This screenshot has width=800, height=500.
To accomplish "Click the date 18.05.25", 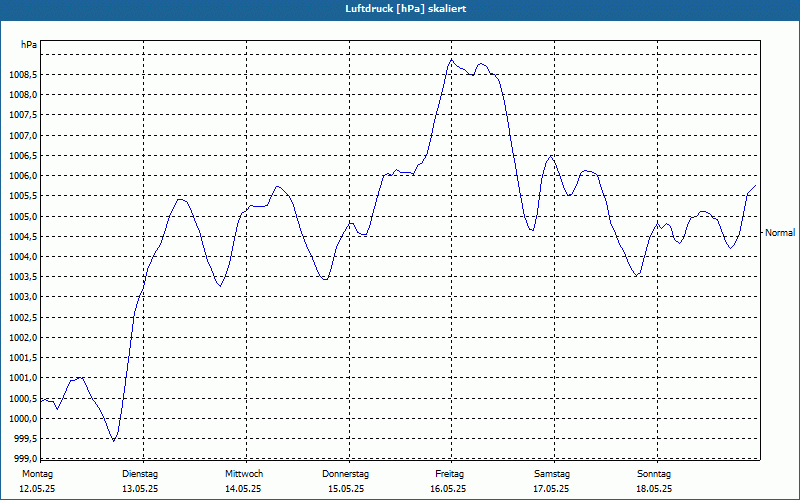I will coord(654,489).
